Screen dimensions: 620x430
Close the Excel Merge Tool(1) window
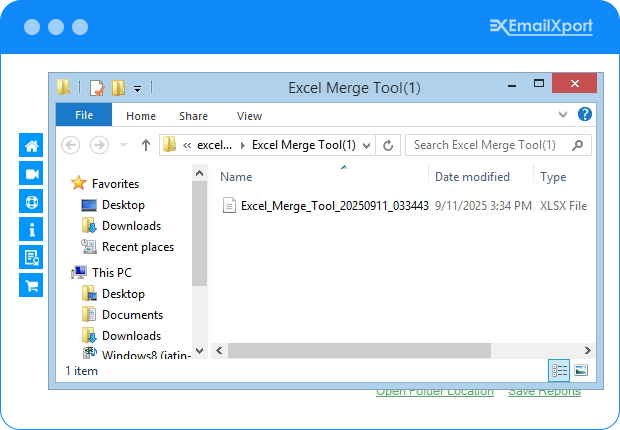(x=575, y=83)
